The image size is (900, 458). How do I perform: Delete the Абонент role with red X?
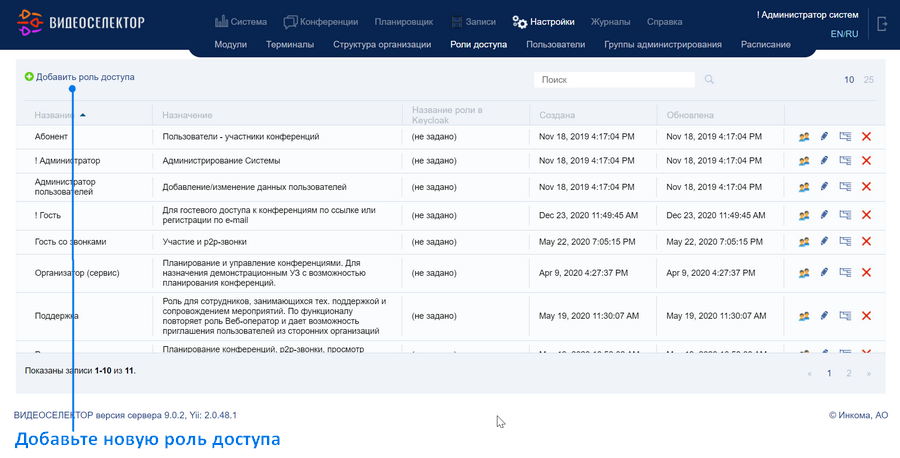[866, 137]
